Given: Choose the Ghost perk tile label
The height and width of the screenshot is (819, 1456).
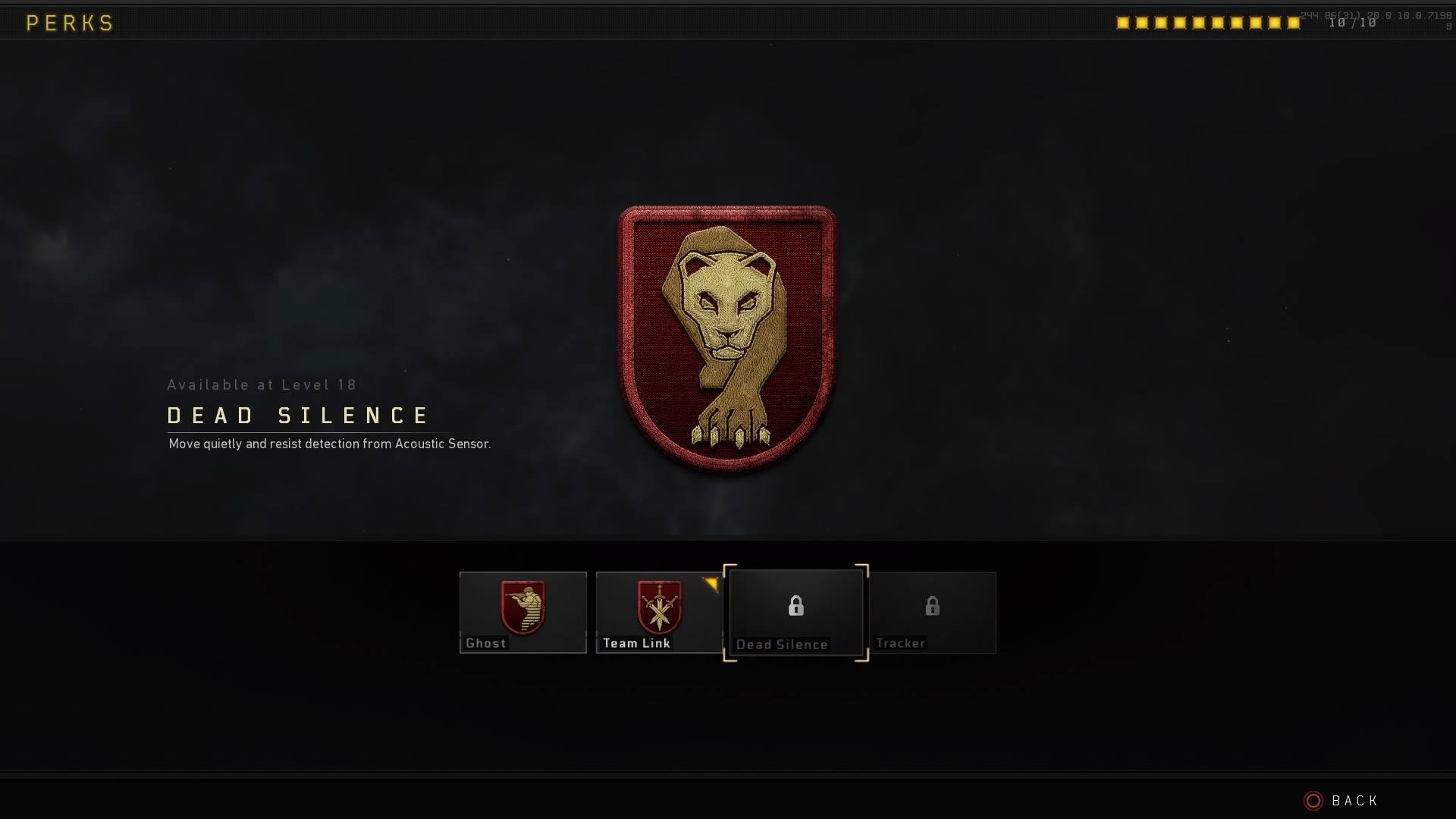Looking at the screenshot, I should coord(486,643).
